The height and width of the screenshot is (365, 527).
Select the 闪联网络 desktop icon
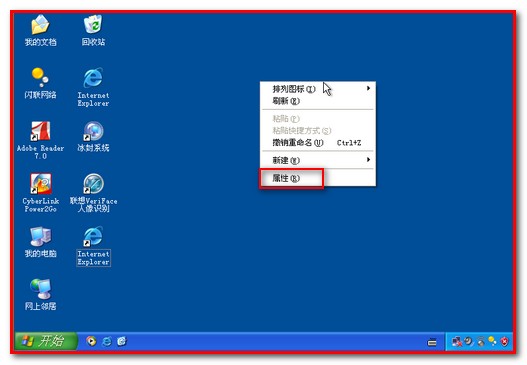40,83
